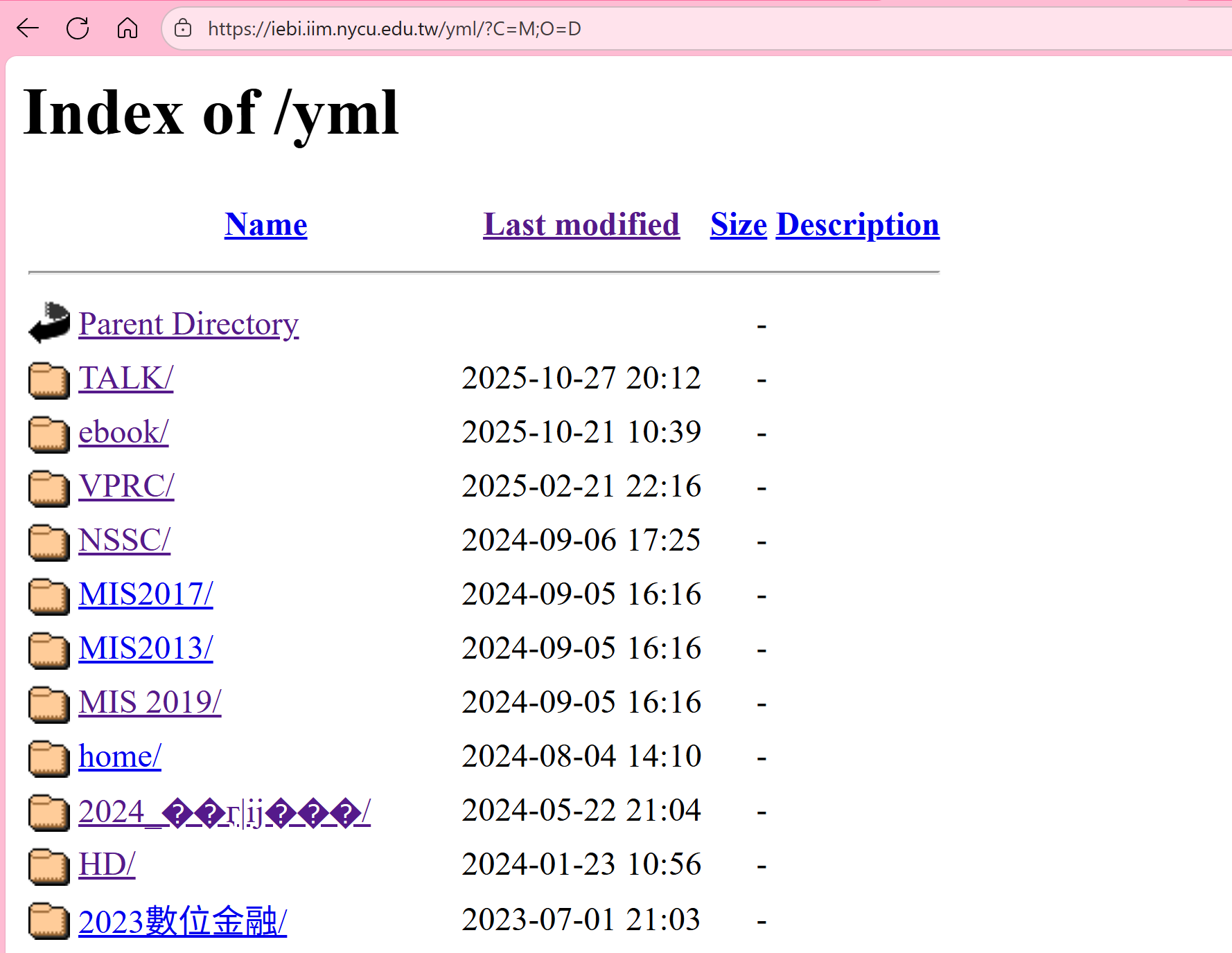Open the MIS 2019/ directory link
Image resolution: width=1232 pixels, height=953 pixels.
tap(150, 702)
